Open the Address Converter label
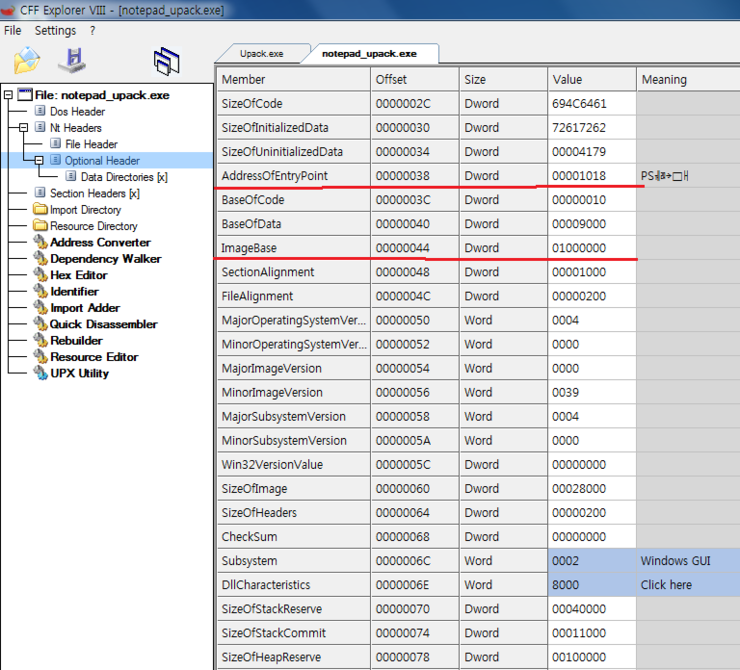This screenshot has width=740, height=670. coord(101,242)
